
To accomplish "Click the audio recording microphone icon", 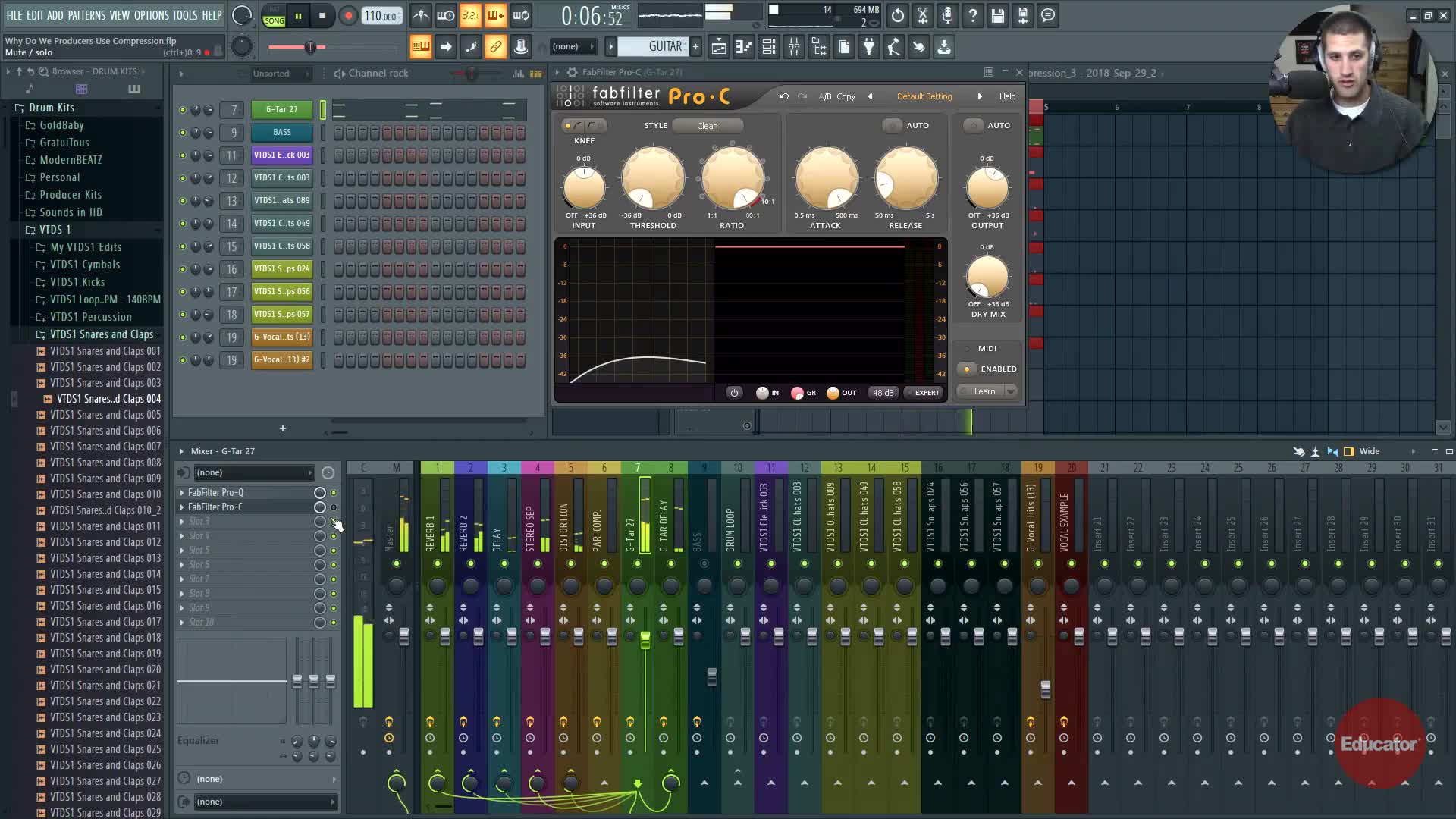I will click(947, 16).
